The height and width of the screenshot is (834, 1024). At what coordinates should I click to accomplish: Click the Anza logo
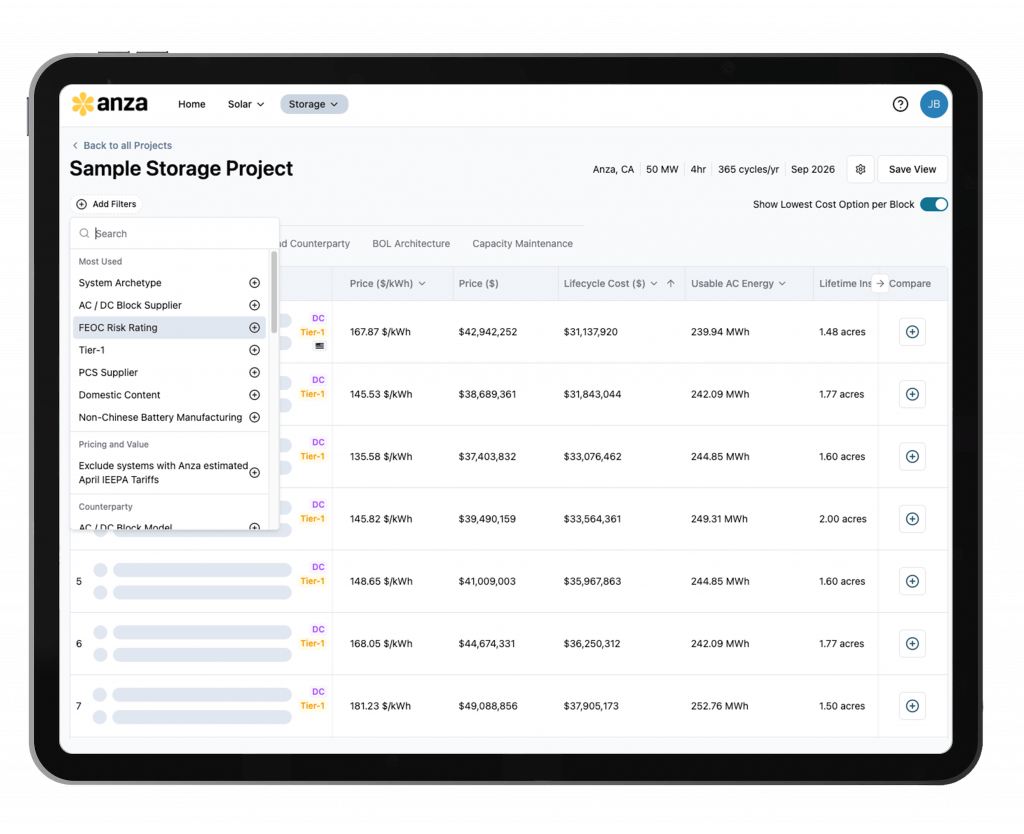110,104
